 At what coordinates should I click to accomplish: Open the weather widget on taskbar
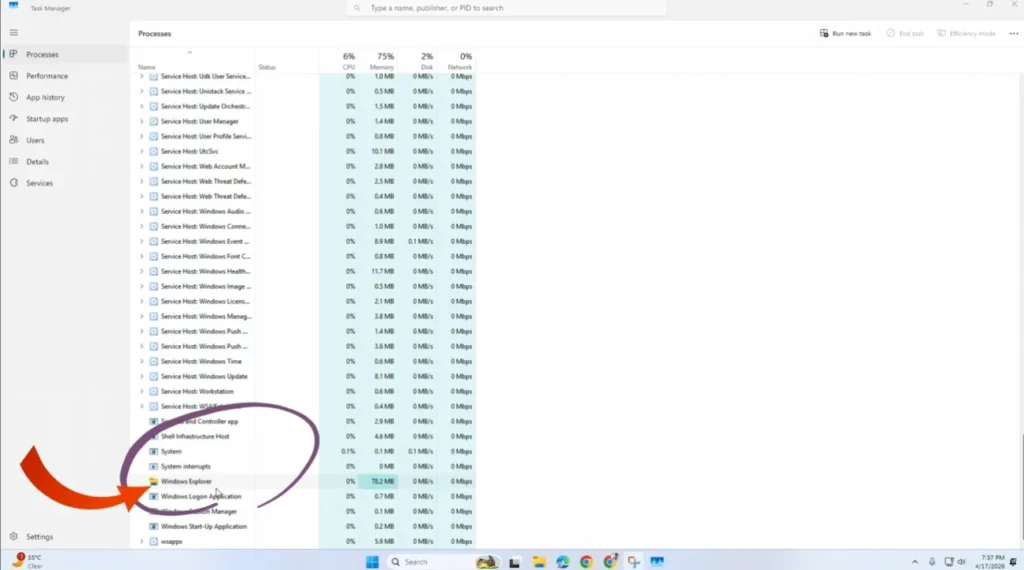coord(27,561)
